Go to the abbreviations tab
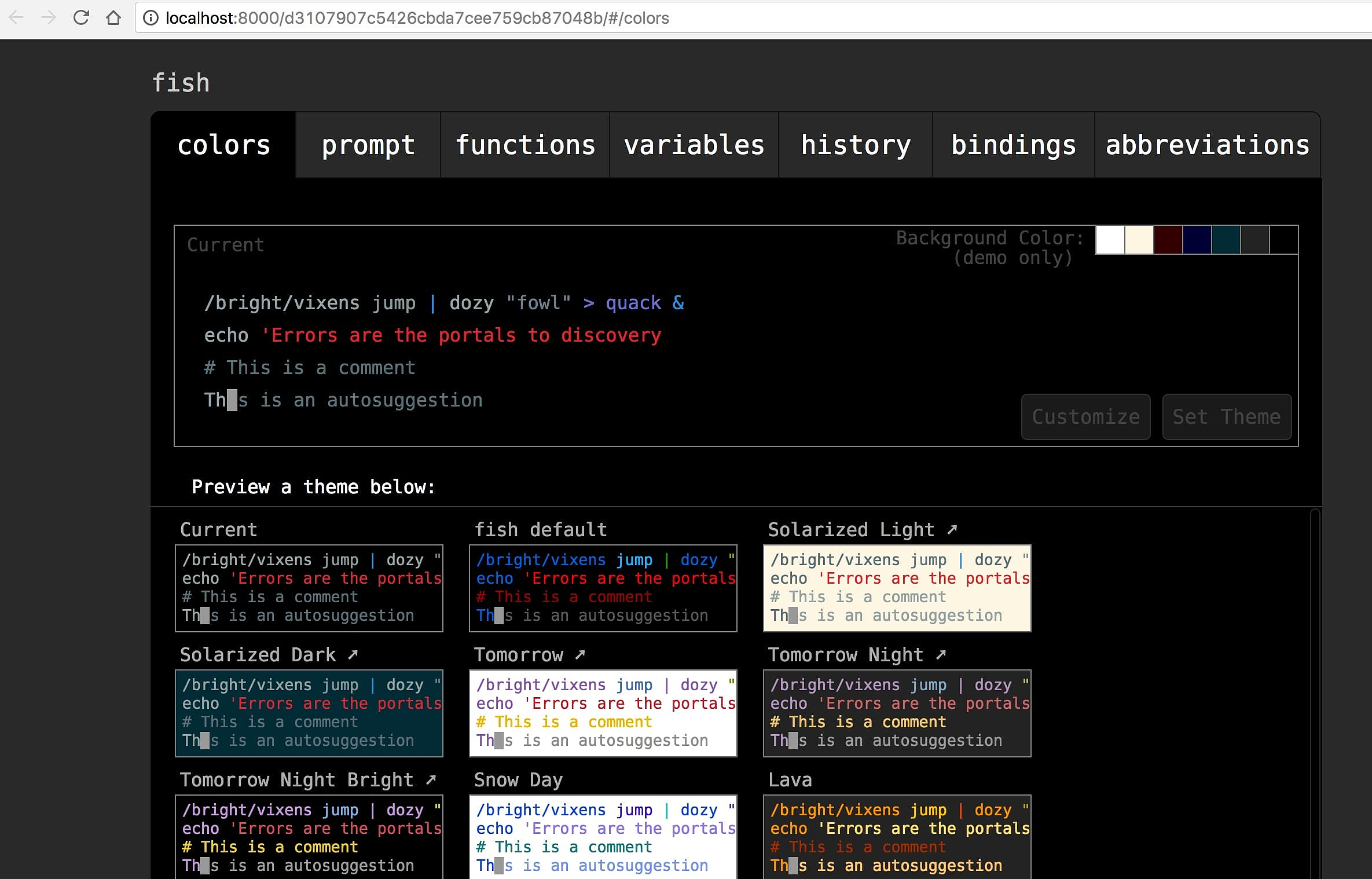Viewport: 1372px width, 879px height. (x=1207, y=145)
